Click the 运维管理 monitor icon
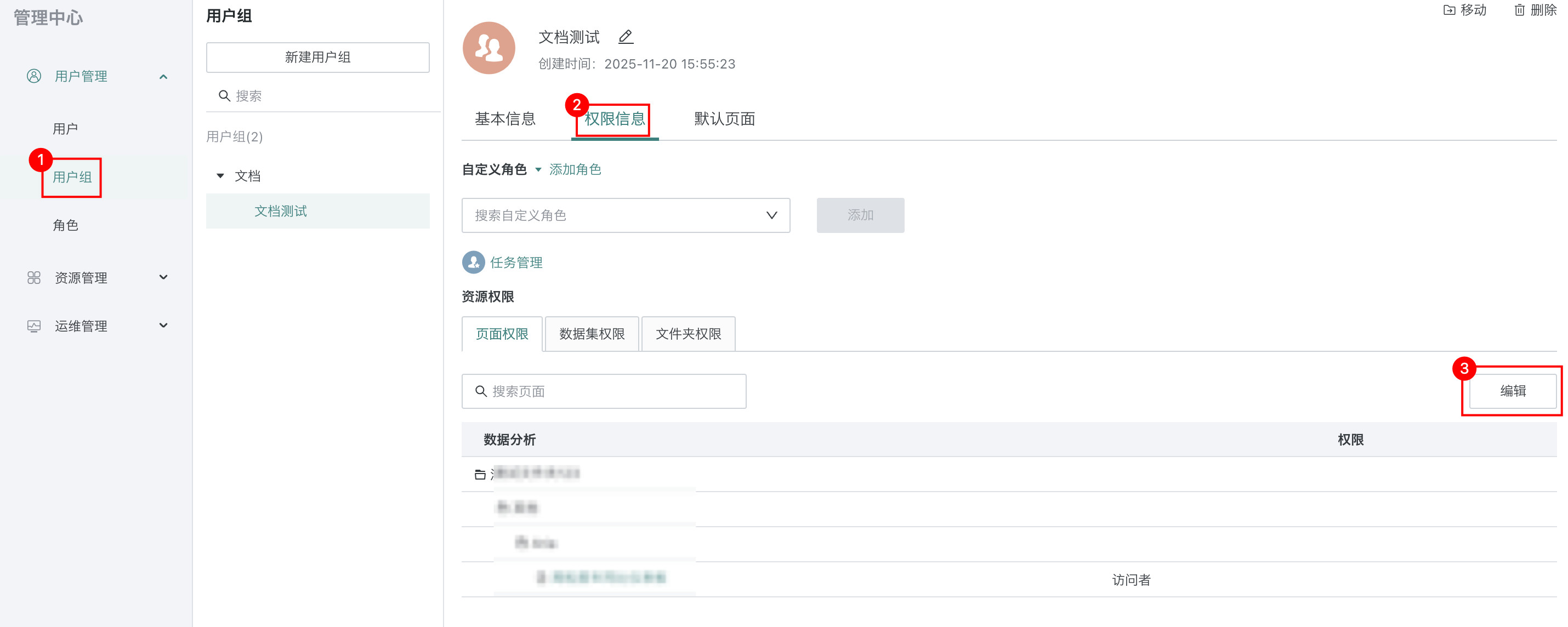 tap(34, 326)
